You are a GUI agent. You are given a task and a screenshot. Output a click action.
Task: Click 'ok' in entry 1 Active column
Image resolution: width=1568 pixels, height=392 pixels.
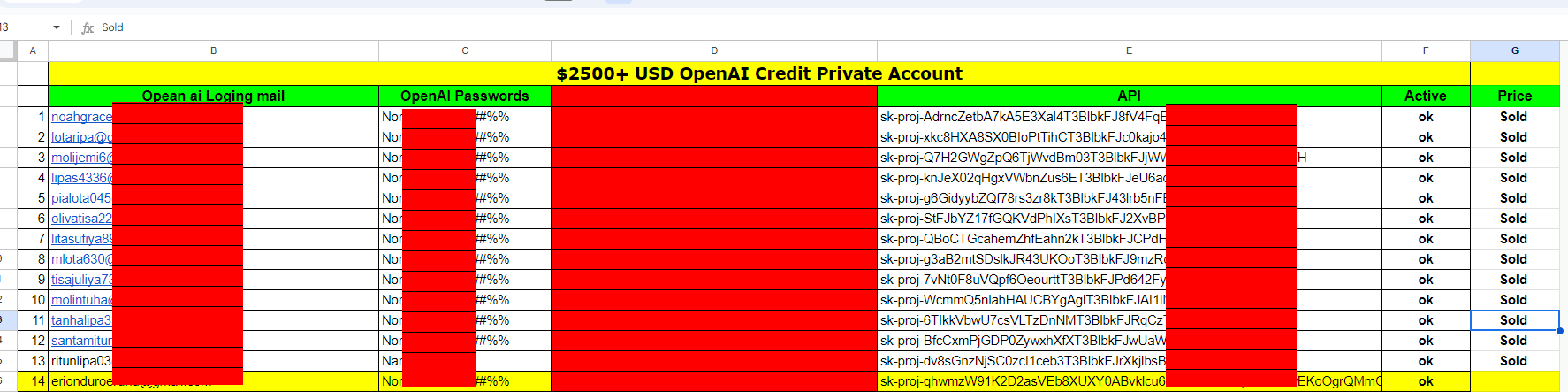[x=1426, y=117]
